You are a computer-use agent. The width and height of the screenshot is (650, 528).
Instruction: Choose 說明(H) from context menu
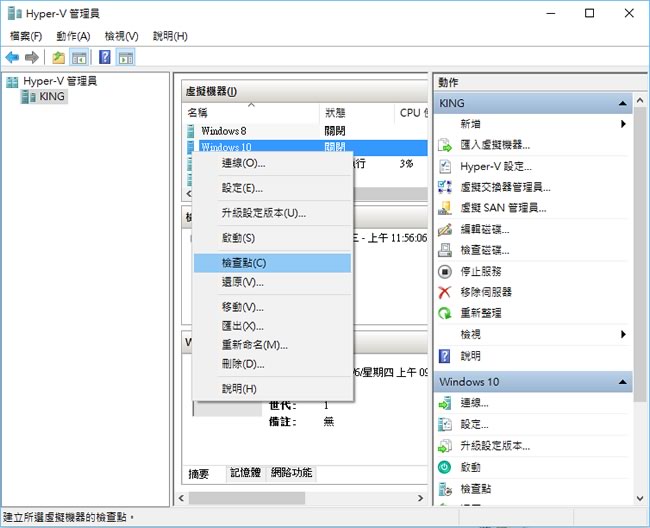[x=272, y=389]
